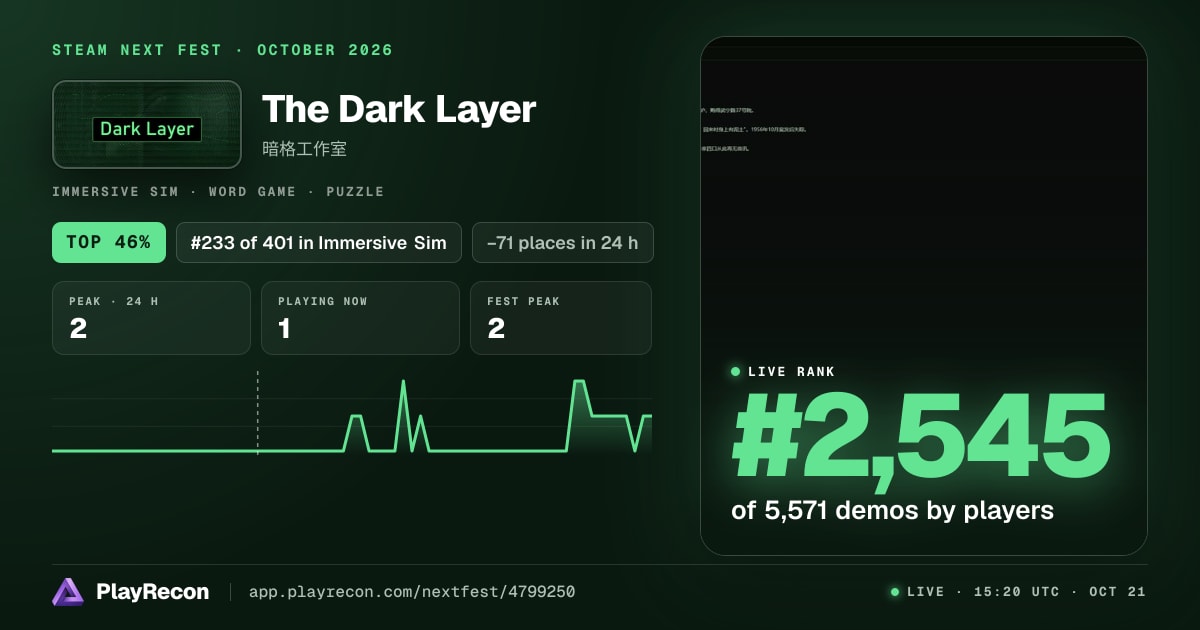1200x630 pixels.
Task: Open The Dark Layer game thumbnail
Action: click(x=147, y=124)
